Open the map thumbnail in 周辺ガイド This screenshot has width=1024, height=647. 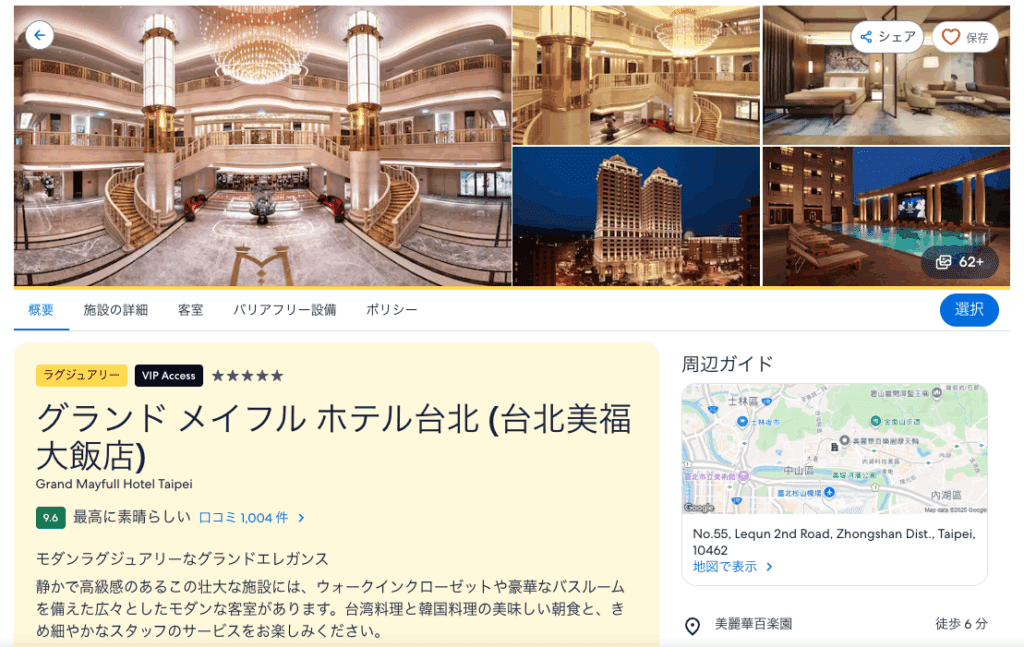pyautogui.click(x=835, y=449)
